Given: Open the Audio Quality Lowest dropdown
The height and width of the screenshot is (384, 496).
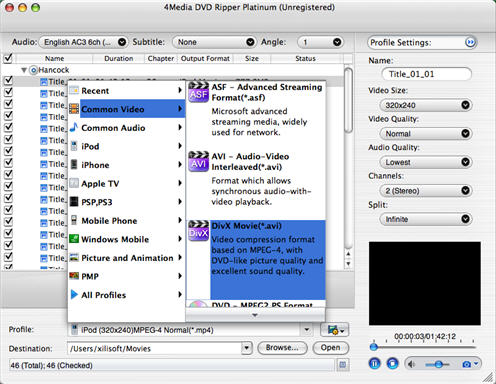Looking at the screenshot, I should pos(426,162).
